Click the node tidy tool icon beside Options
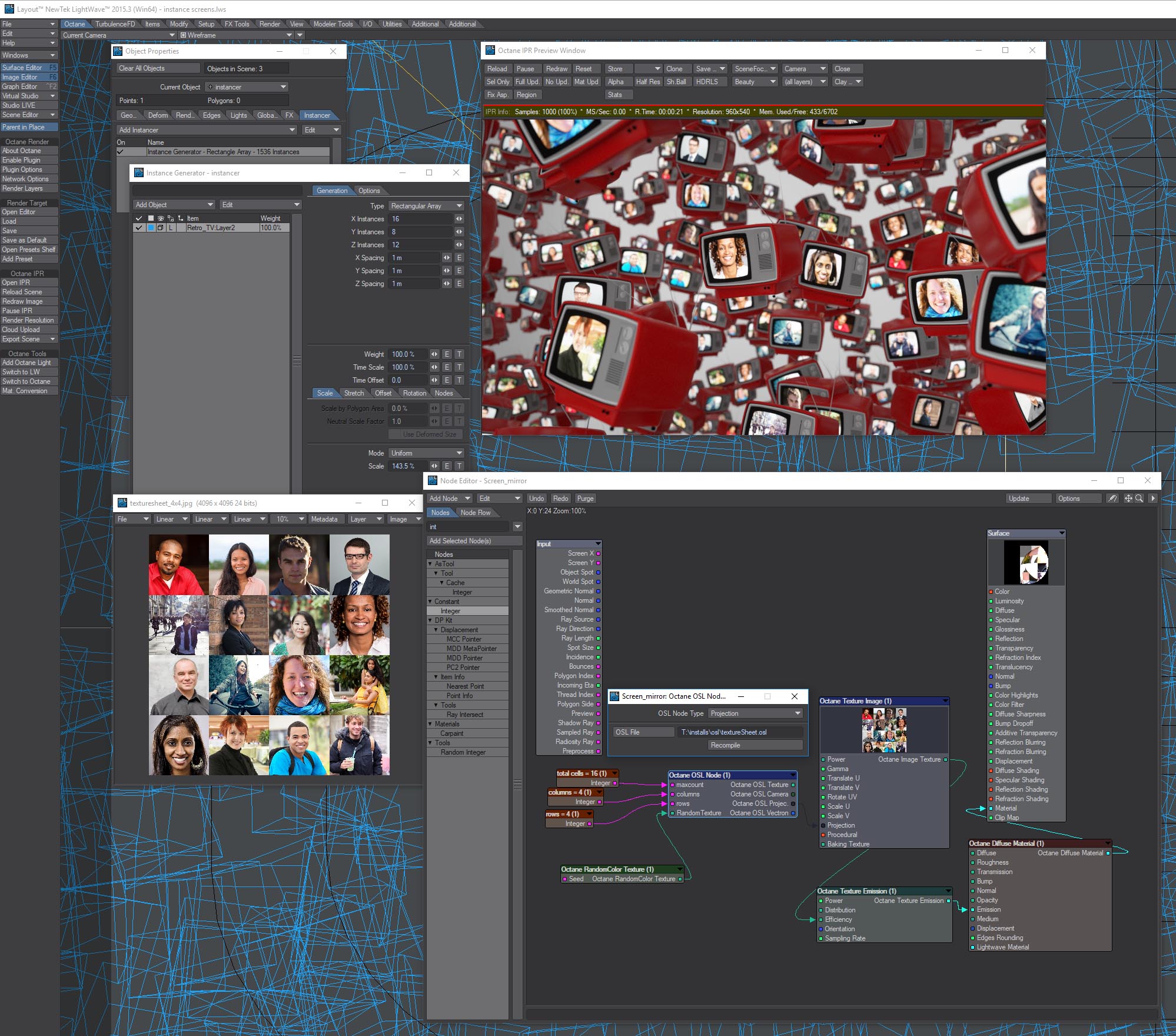 coord(1112,499)
